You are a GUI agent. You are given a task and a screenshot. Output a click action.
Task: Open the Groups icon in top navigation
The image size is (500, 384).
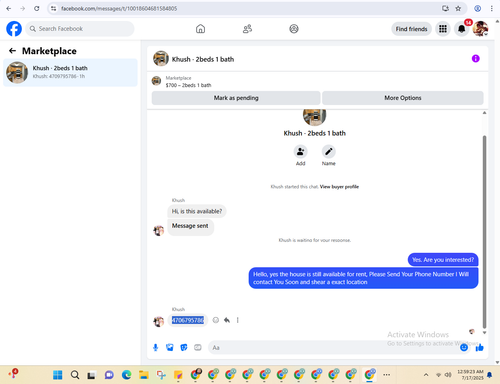pos(294,29)
